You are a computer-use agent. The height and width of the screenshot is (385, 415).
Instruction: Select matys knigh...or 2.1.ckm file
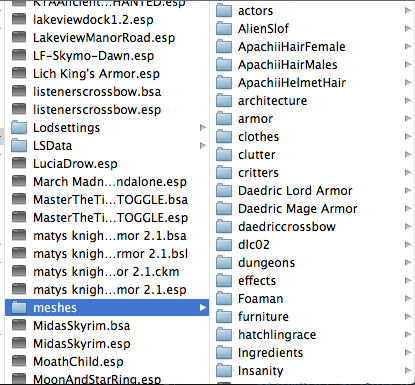click(106, 272)
